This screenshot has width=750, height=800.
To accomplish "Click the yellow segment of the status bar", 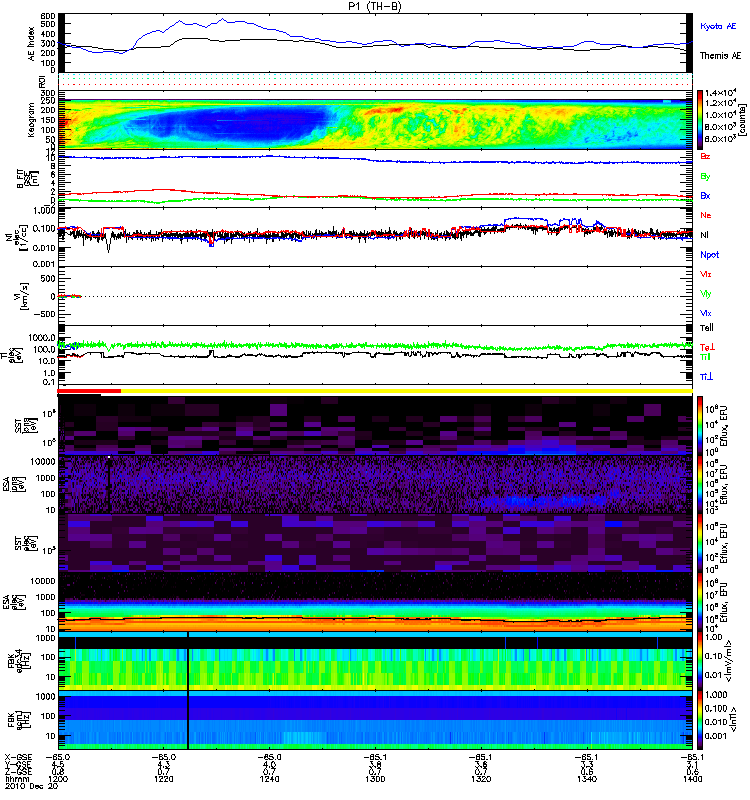I will click(x=407, y=391).
